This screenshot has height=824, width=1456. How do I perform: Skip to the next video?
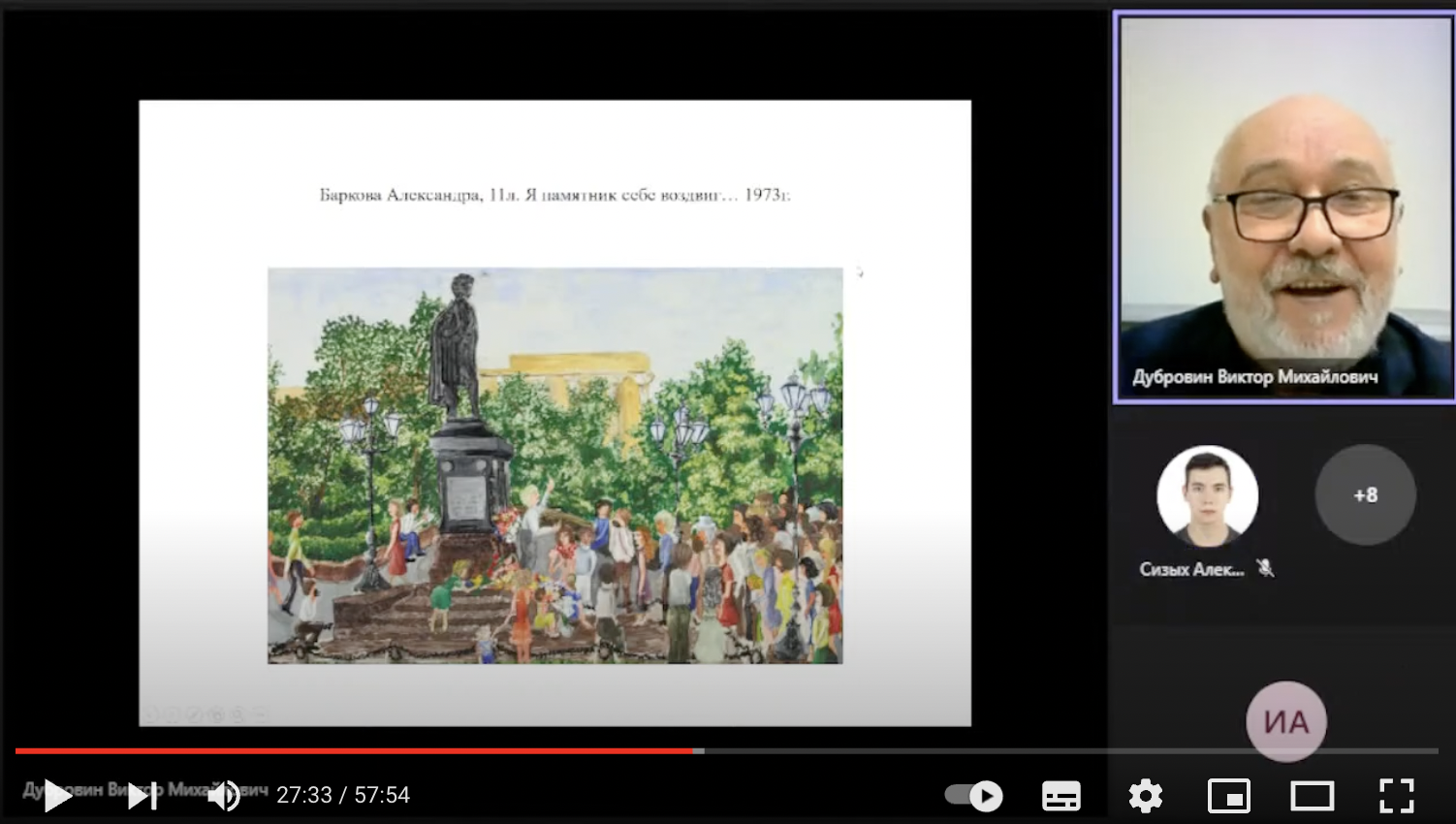click(x=142, y=796)
